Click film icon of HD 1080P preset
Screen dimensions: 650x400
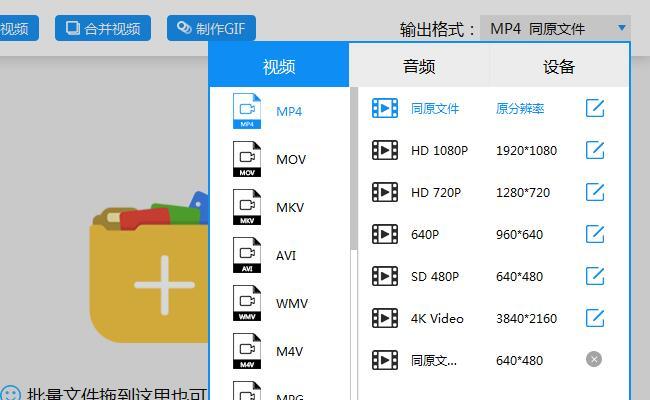click(x=385, y=150)
